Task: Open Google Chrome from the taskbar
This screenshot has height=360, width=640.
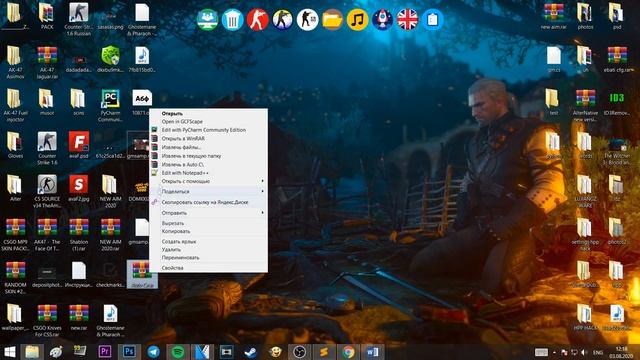Action: [348, 352]
